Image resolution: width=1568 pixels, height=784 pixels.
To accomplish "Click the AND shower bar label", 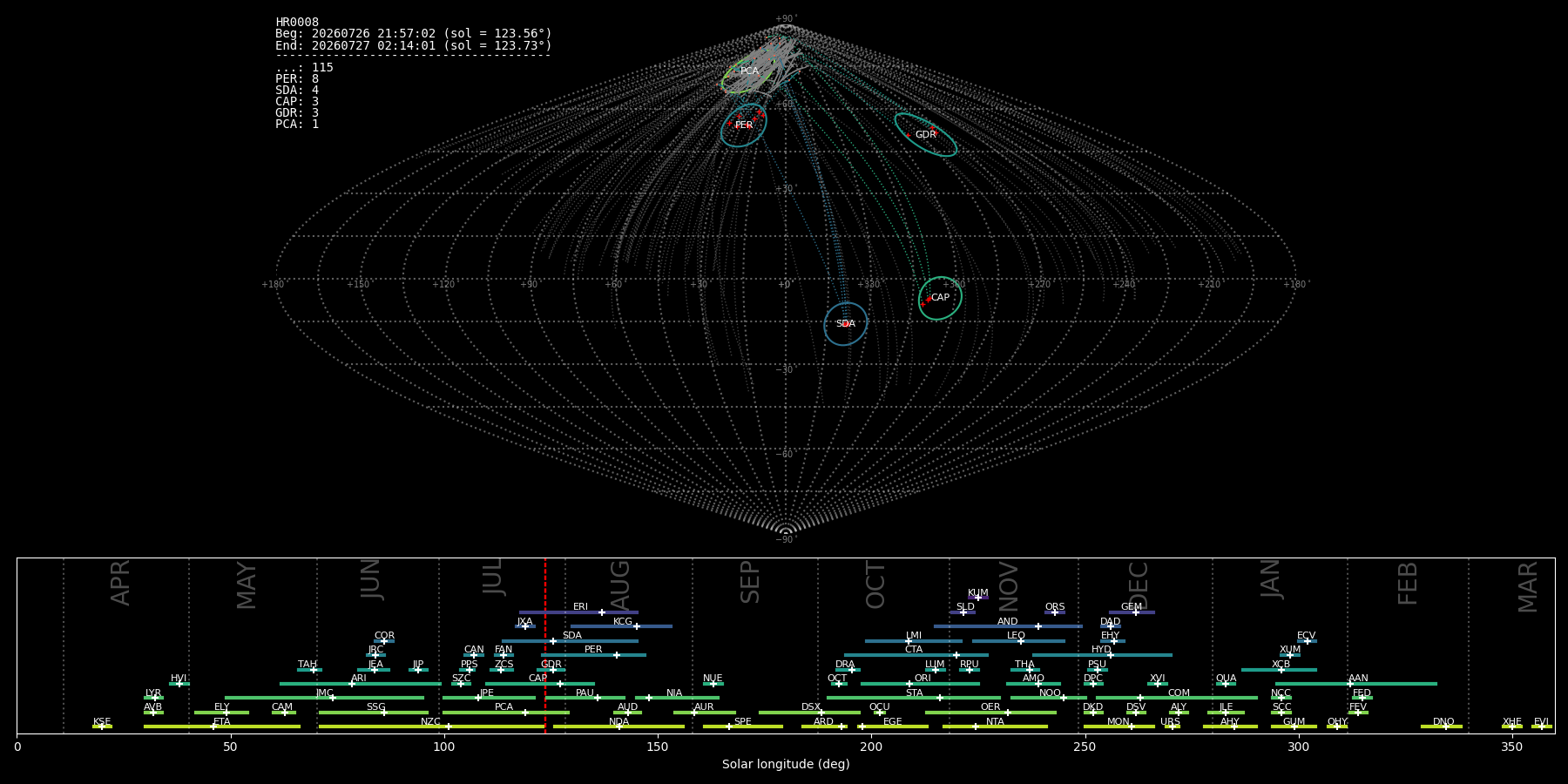I will [x=1007, y=622].
